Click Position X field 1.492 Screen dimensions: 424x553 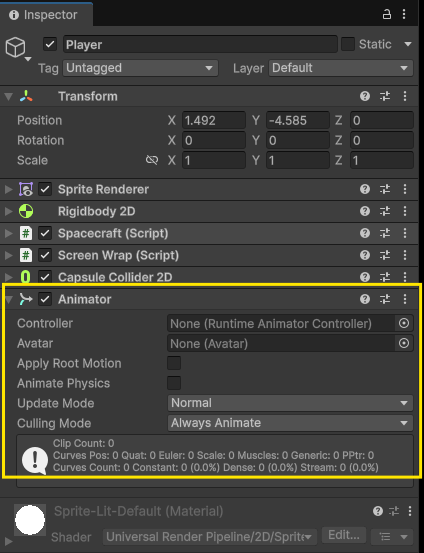tap(214, 120)
